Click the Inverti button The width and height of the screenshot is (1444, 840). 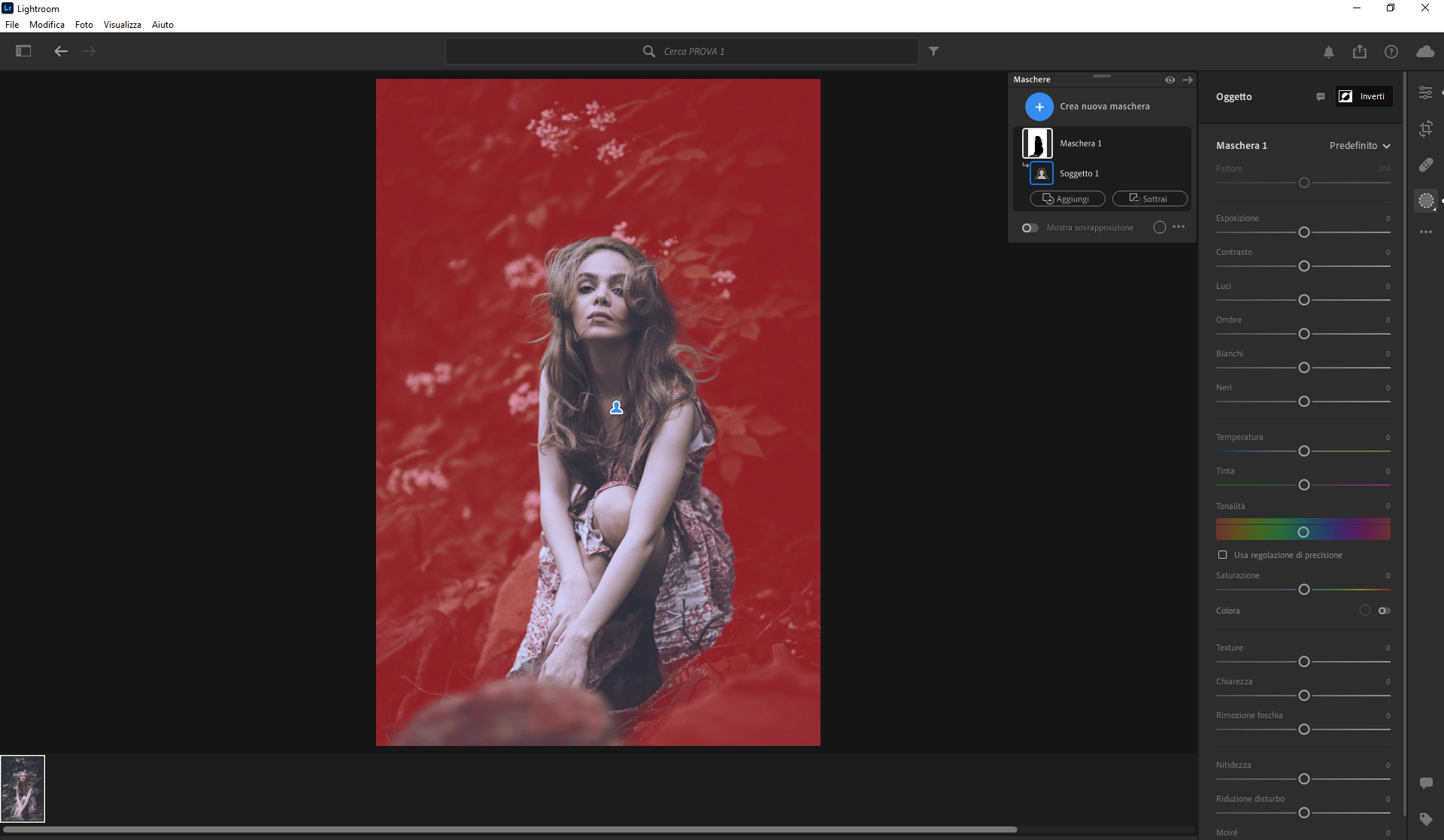pos(1364,96)
